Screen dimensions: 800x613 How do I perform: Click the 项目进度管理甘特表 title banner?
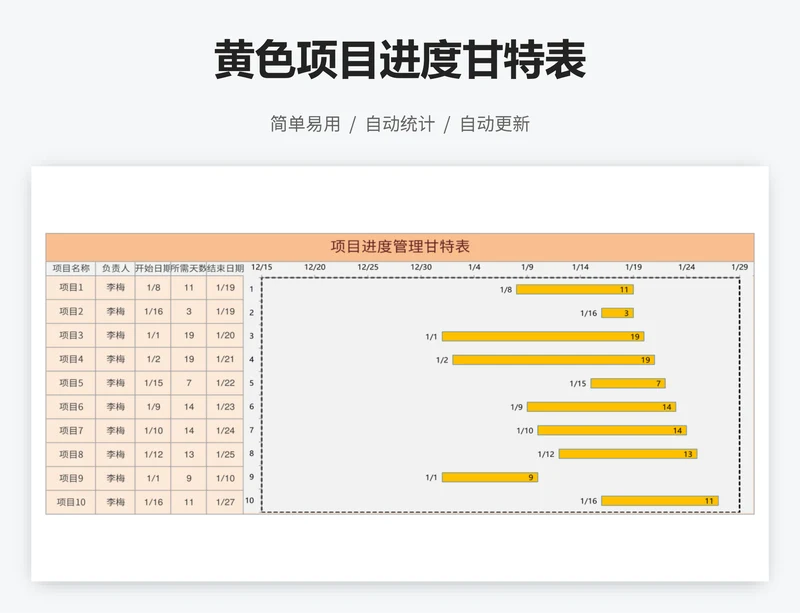tap(400, 247)
